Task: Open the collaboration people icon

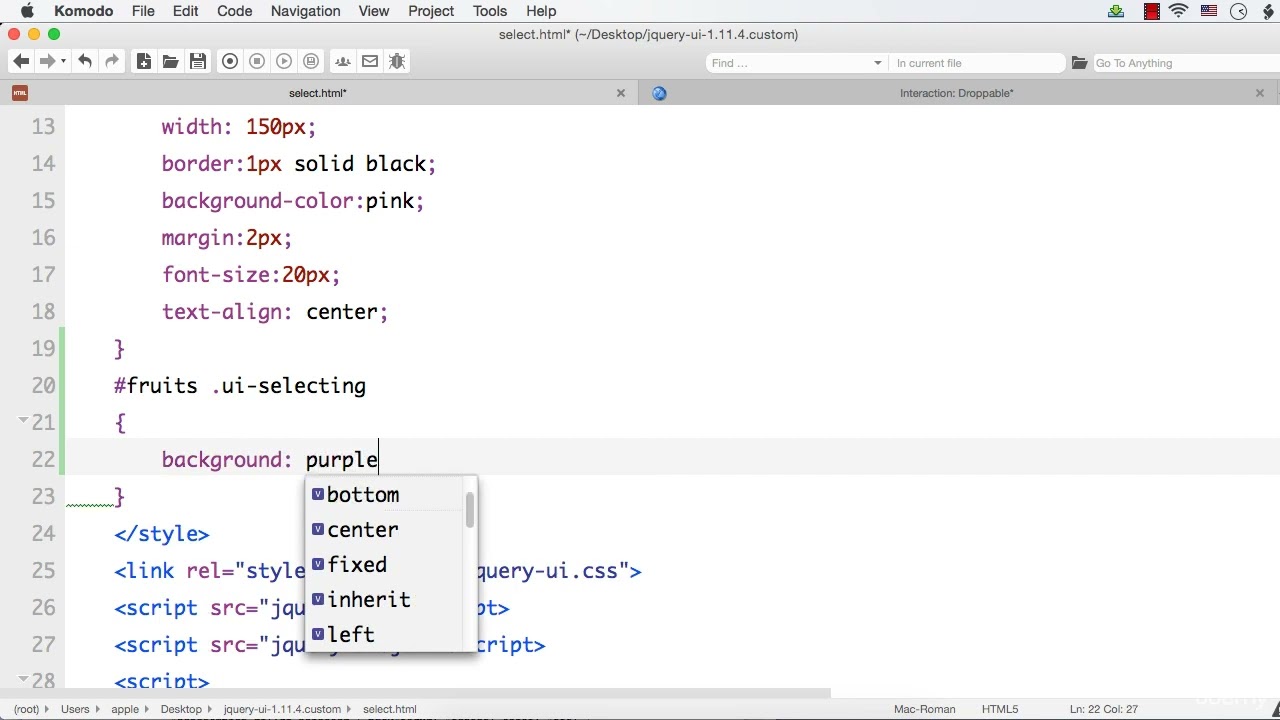Action: tap(343, 62)
